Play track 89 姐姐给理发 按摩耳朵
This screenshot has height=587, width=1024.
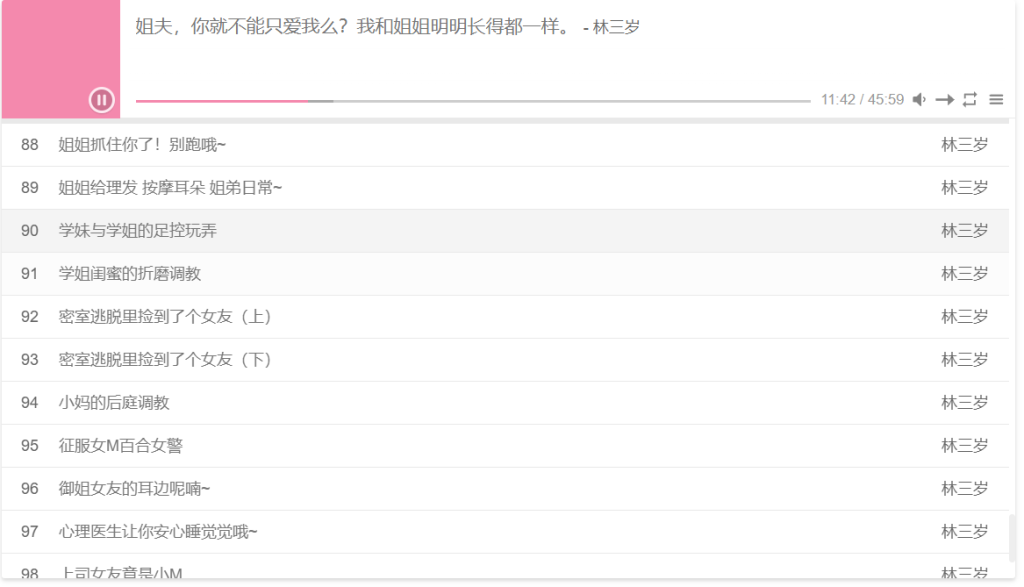(x=505, y=188)
